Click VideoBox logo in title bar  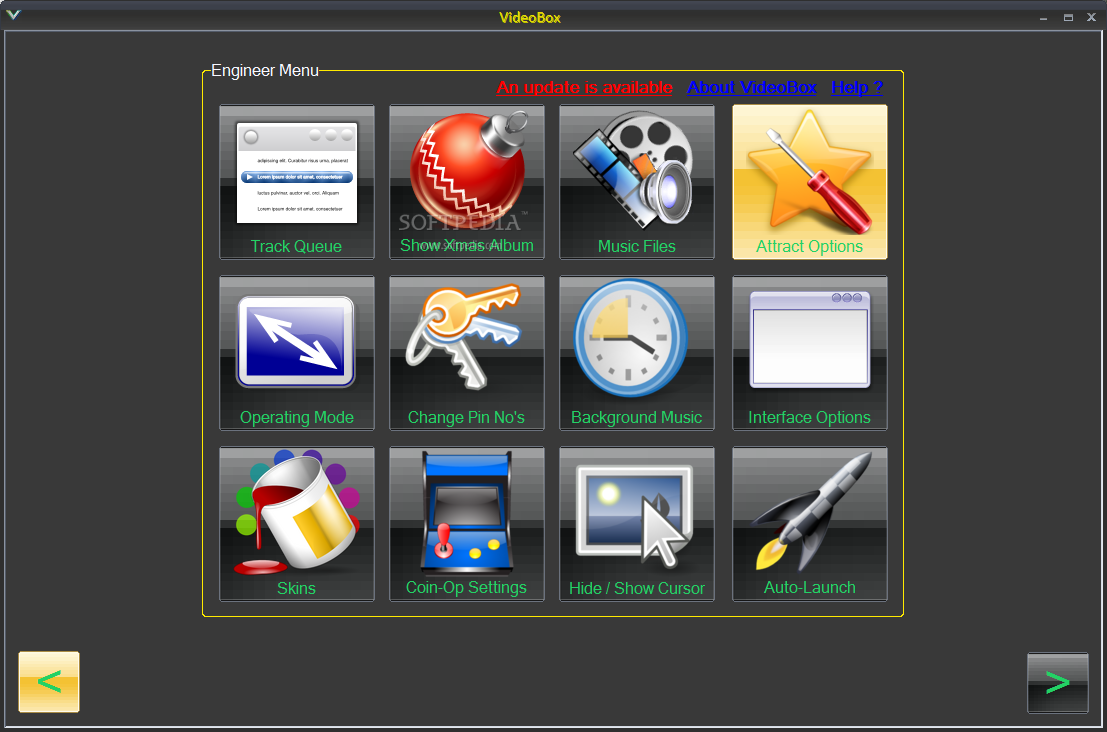tap(13, 15)
